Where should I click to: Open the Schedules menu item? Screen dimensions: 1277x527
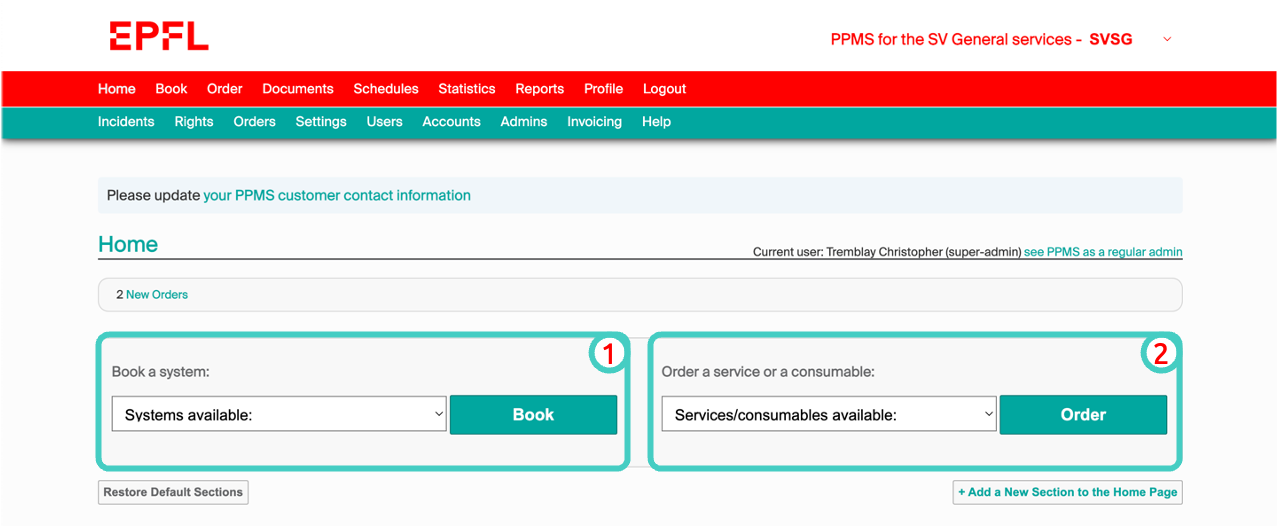click(x=385, y=89)
